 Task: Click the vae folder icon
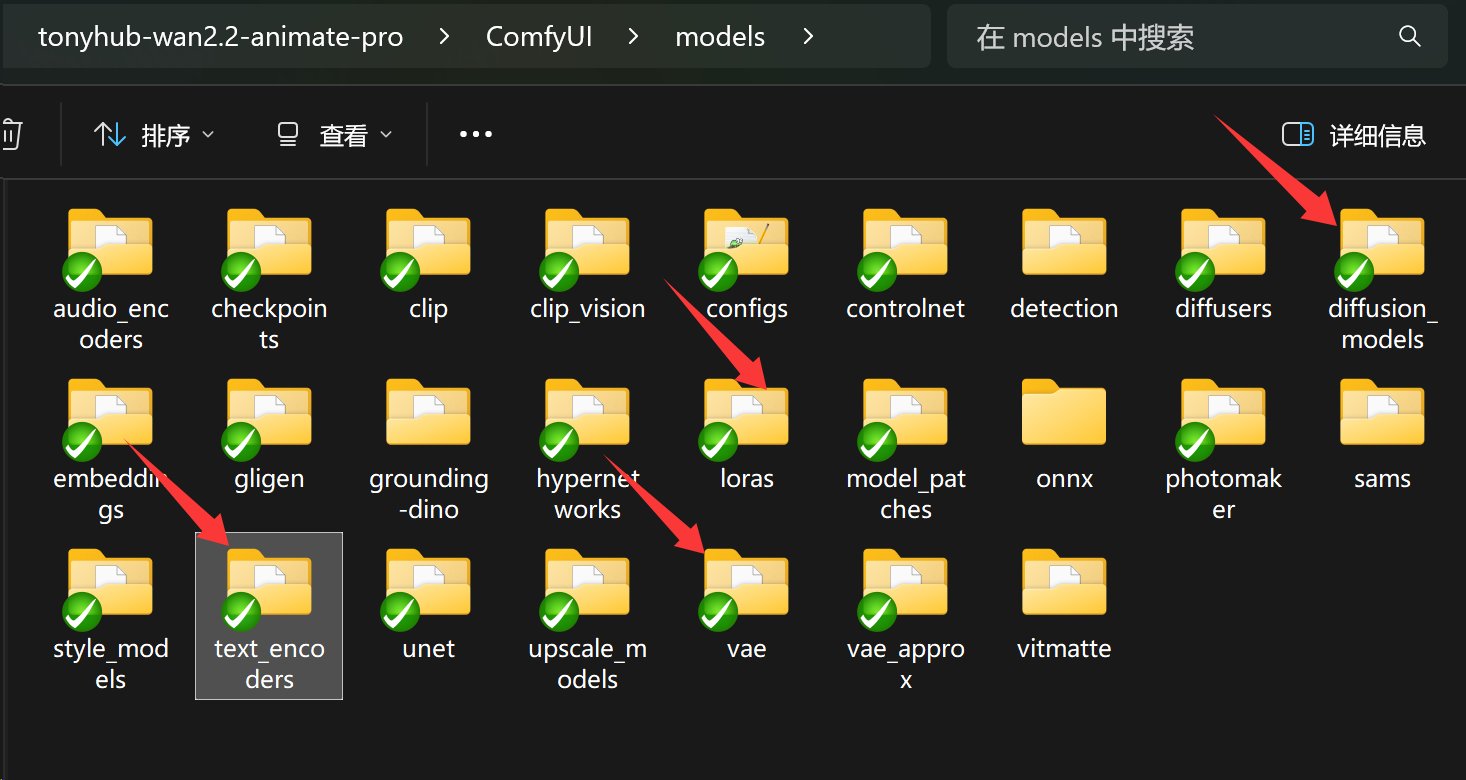click(746, 584)
